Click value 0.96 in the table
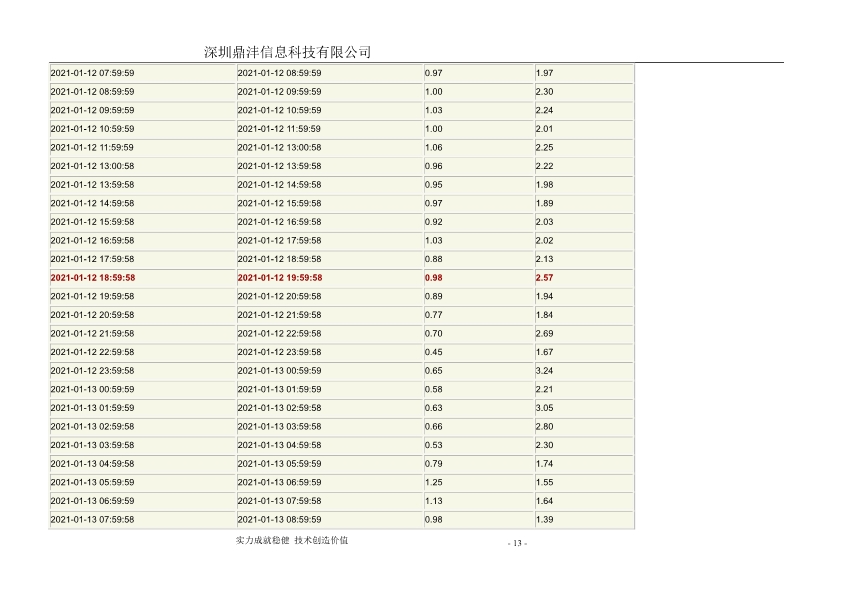 coord(434,166)
